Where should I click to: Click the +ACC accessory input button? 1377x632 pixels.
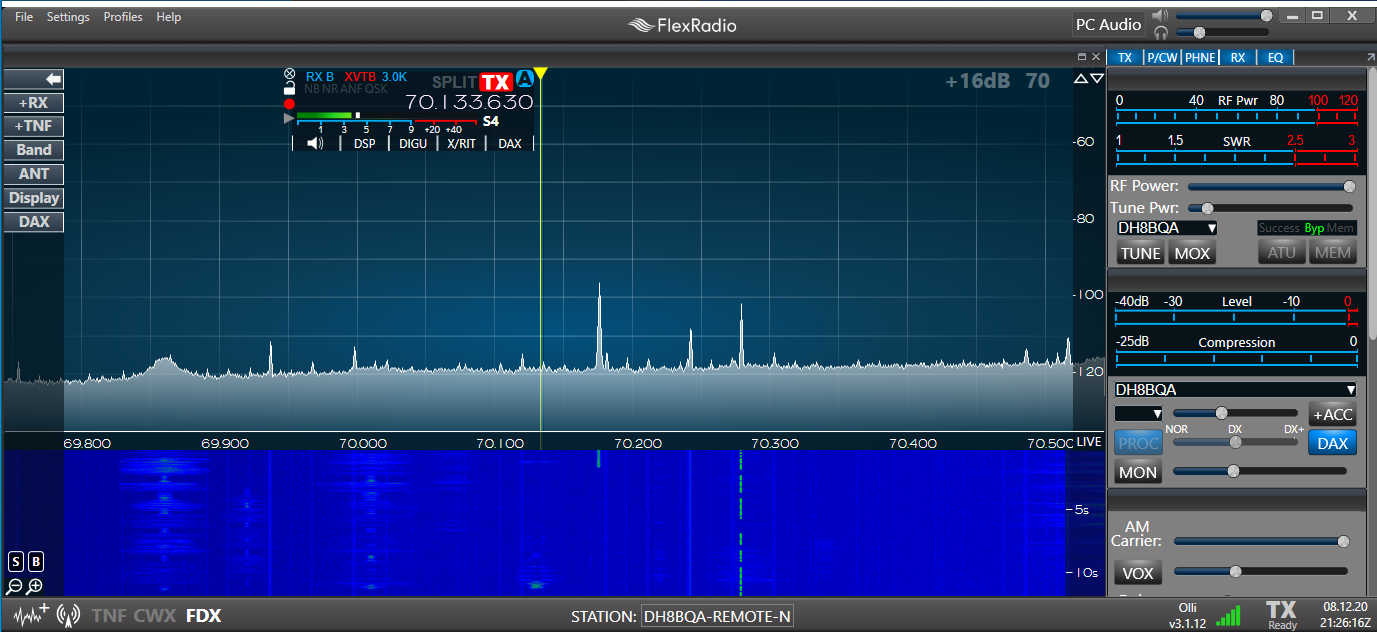[1332, 414]
